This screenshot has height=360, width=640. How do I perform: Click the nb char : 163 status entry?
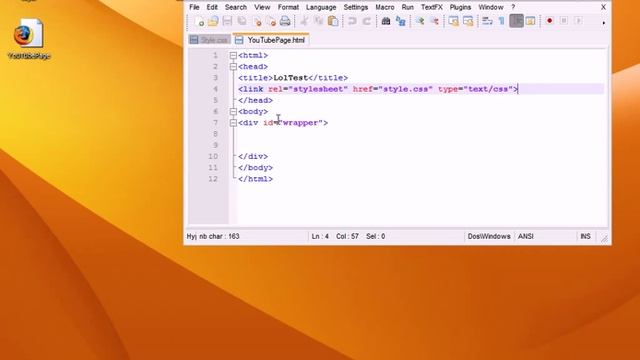pyautogui.click(x=219, y=236)
